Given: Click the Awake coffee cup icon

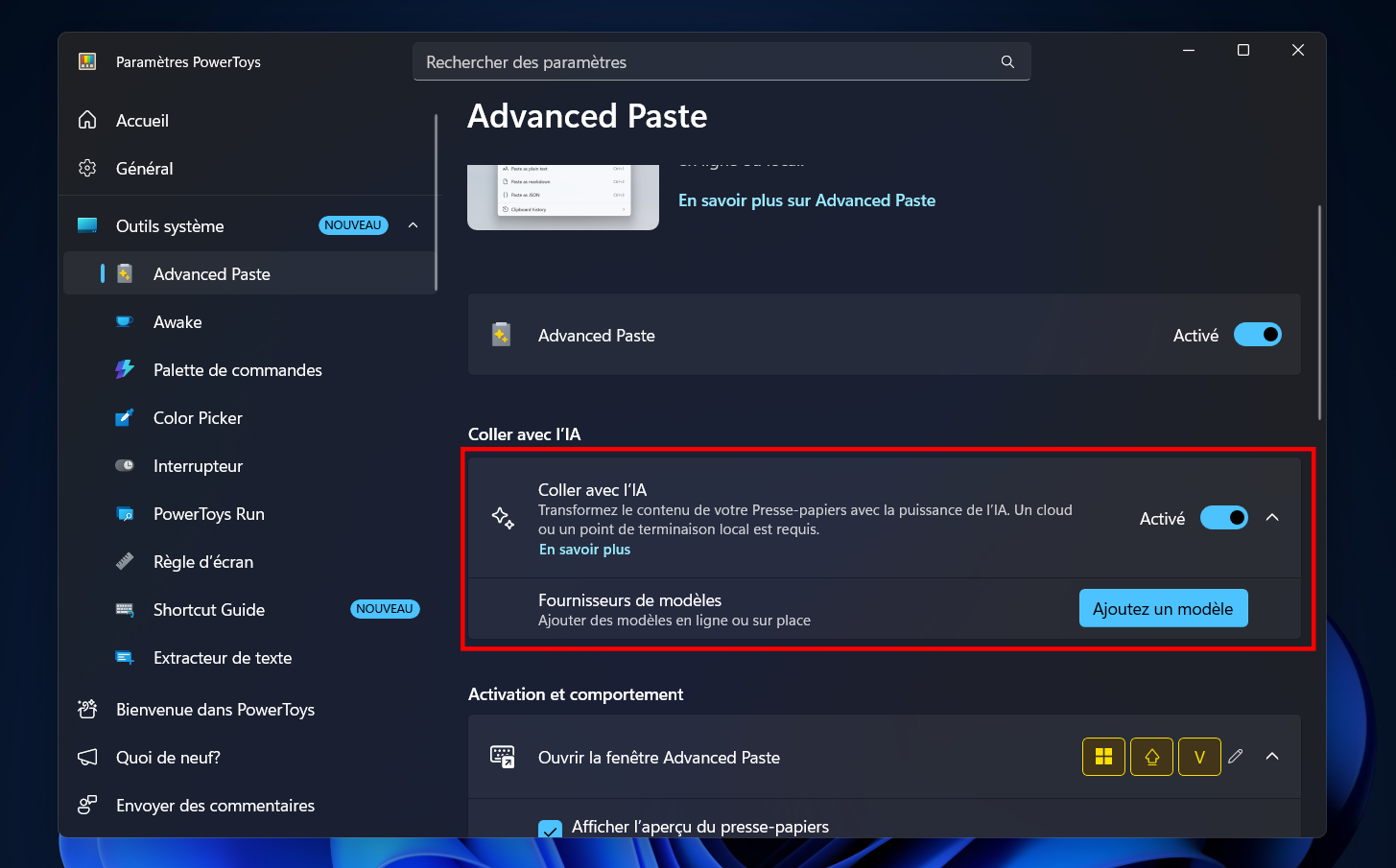Looking at the screenshot, I should (x=125, y=321).
